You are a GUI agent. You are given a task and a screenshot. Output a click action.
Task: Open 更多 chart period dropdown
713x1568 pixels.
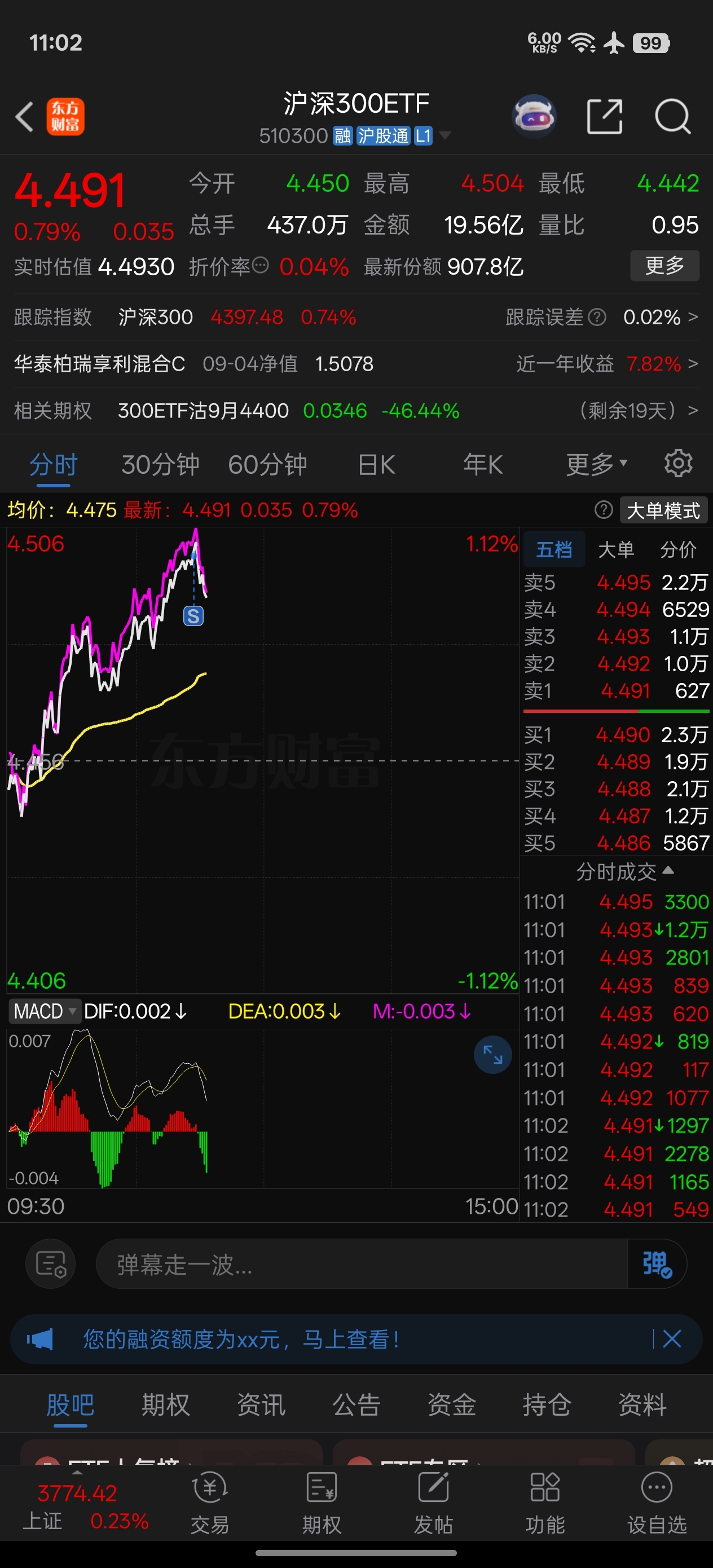(596, 464)
